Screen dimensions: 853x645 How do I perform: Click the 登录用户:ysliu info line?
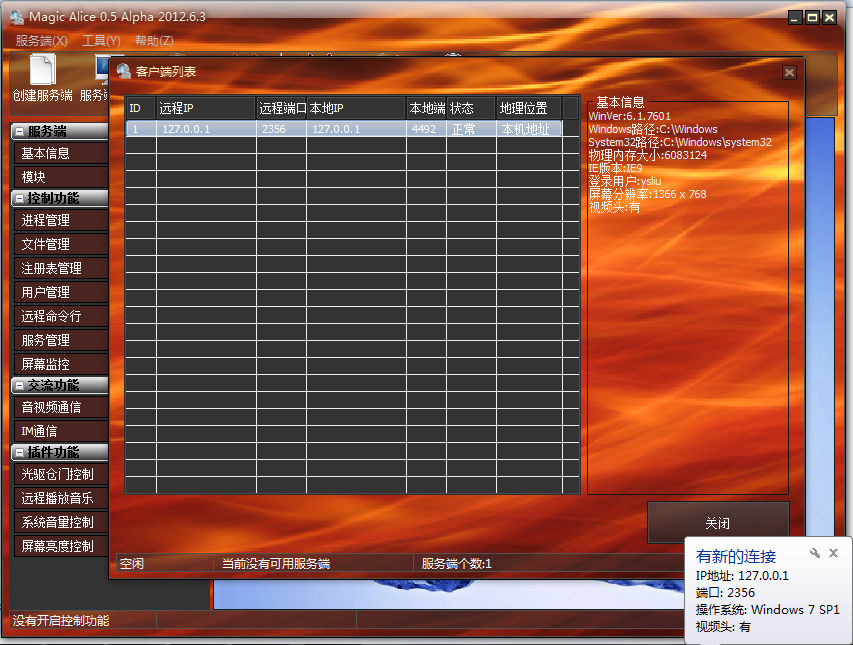(625, 181)
